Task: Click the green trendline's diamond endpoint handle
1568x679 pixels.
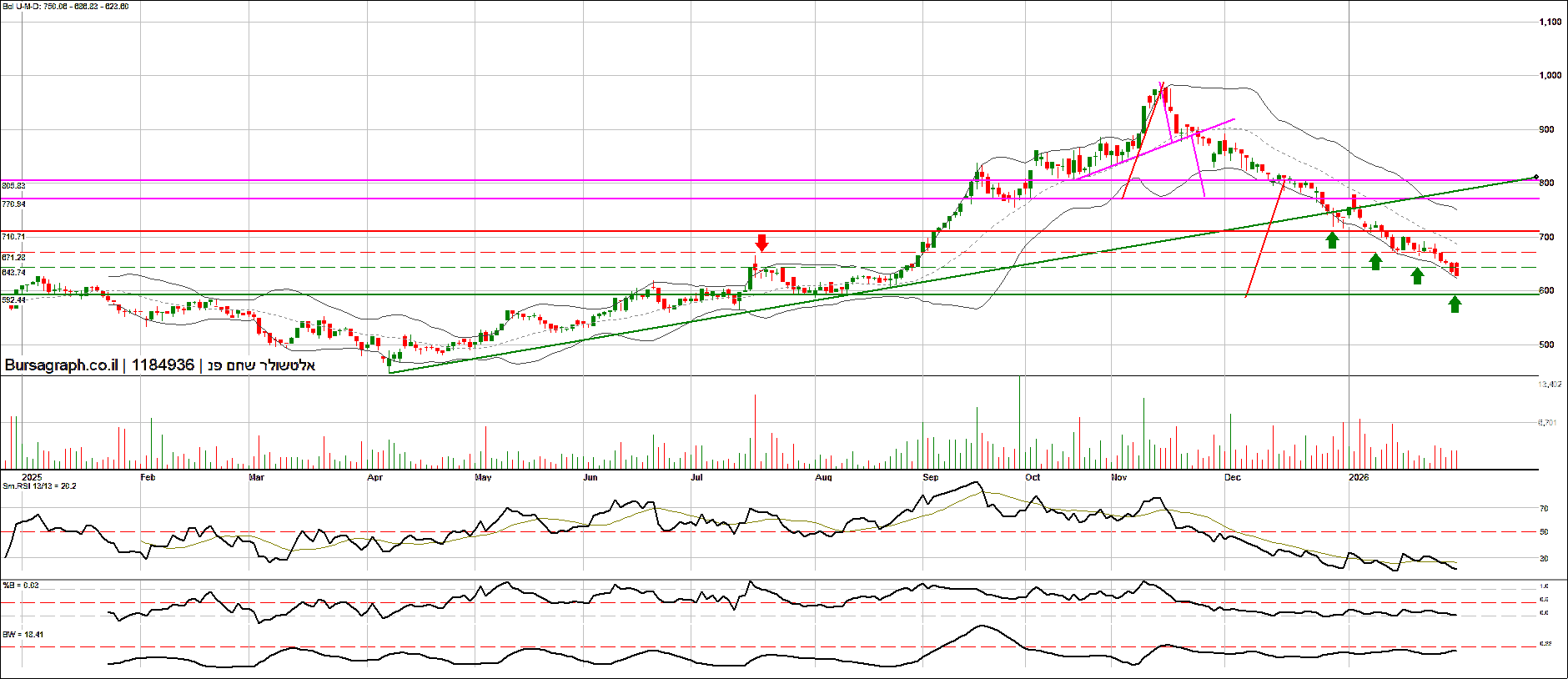Action: point(1536,177)
